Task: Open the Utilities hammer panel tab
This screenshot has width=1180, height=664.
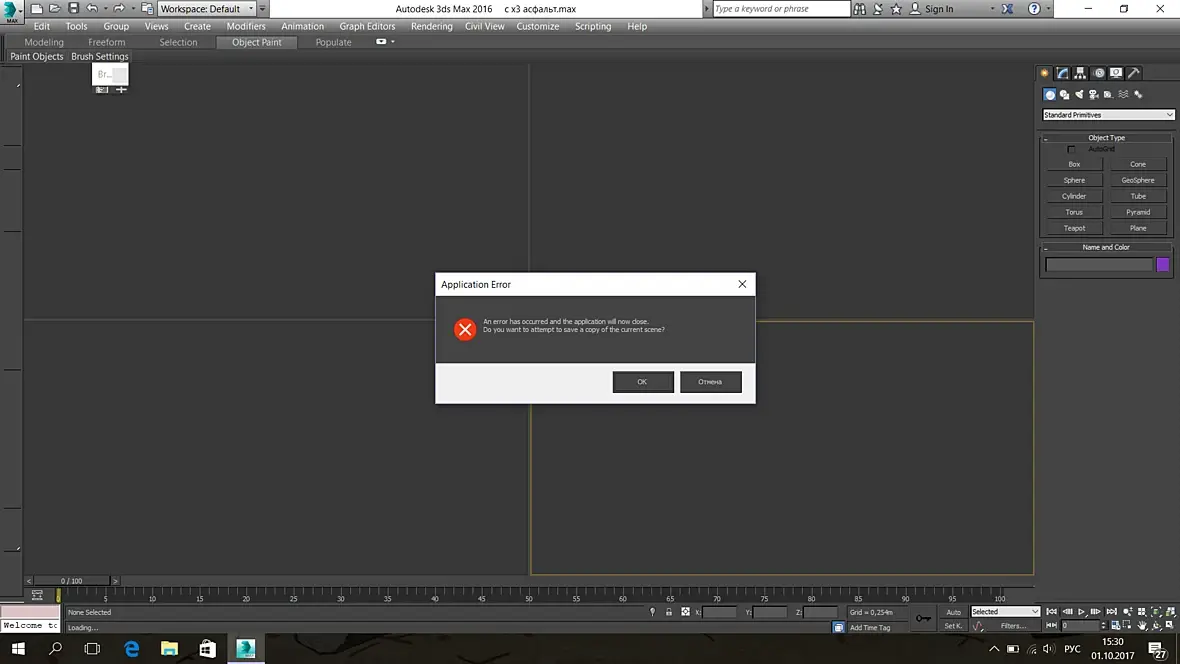Action: (x=1134, y=73)
